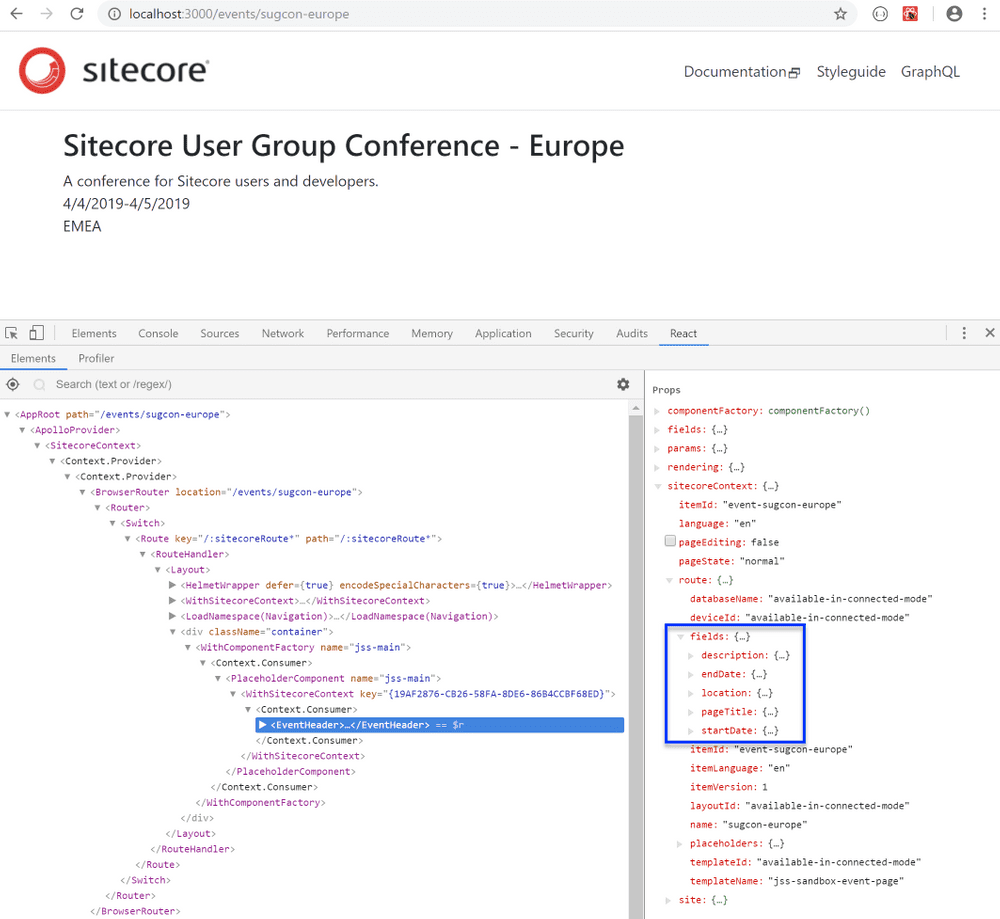Open the Security tab

pos(573,333)
